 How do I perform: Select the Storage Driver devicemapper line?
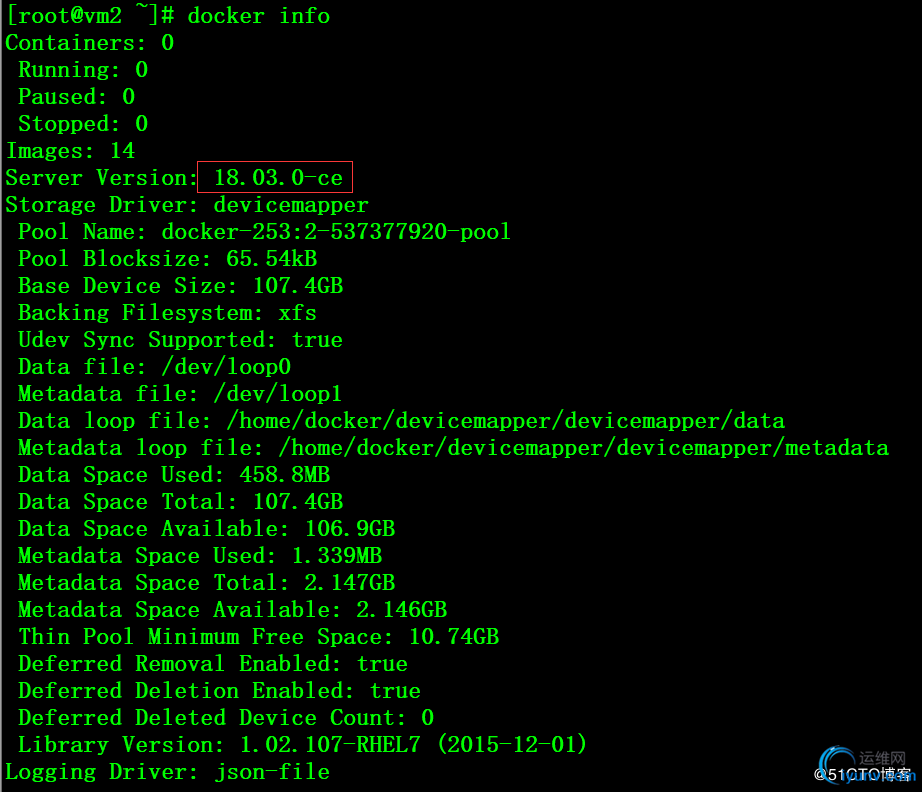(187, 205)
